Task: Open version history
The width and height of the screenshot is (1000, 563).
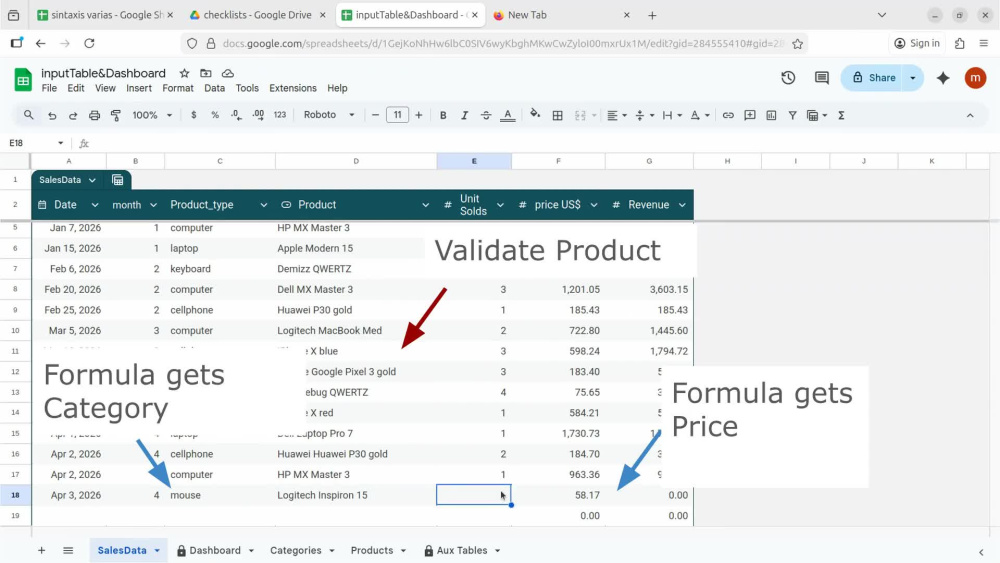Action: 788,78
